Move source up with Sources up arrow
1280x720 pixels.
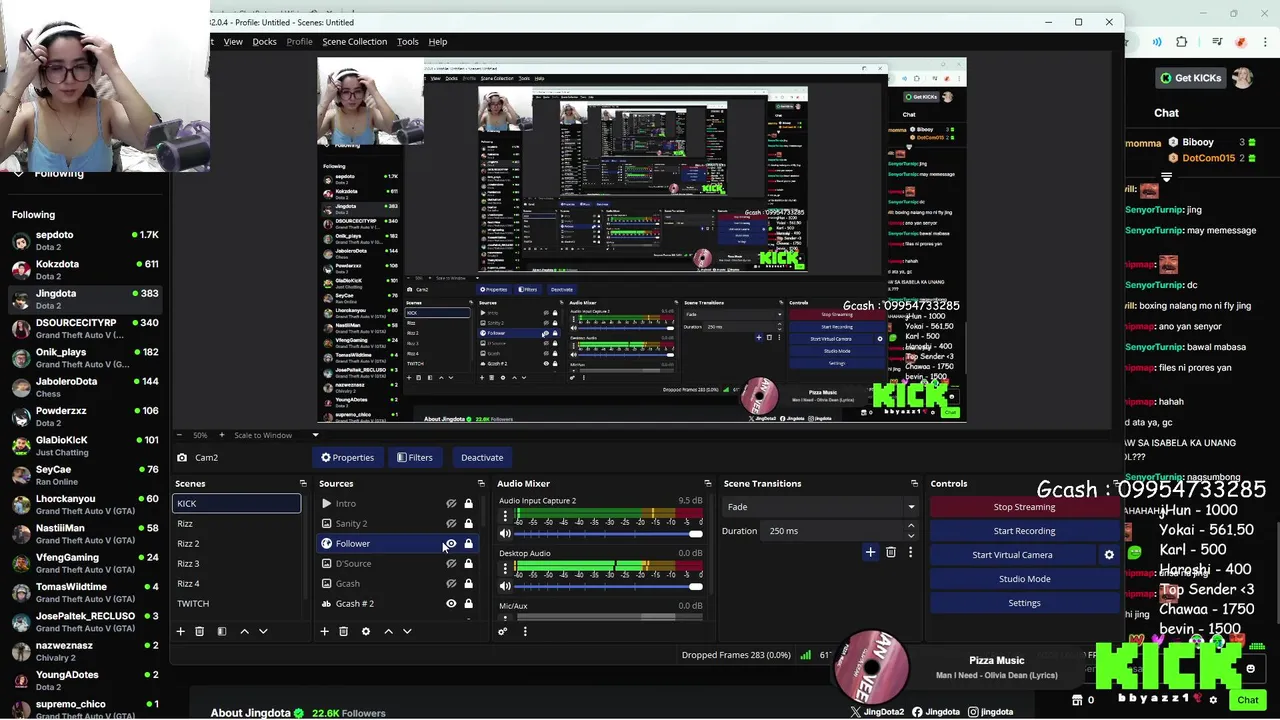click(388, 631)
